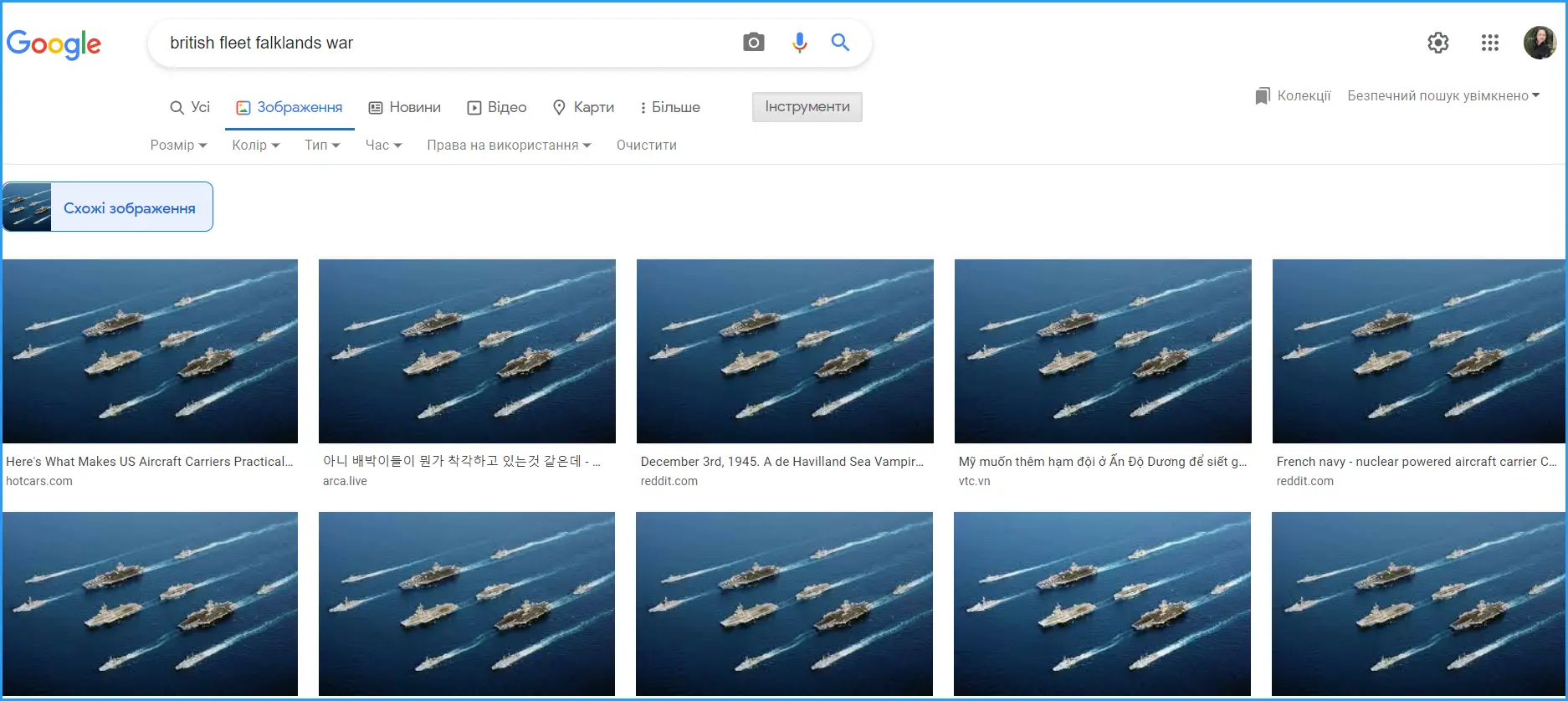Open the Розмір dropdown
This screenshot has width=1568, height=701.
coord(178,145)
